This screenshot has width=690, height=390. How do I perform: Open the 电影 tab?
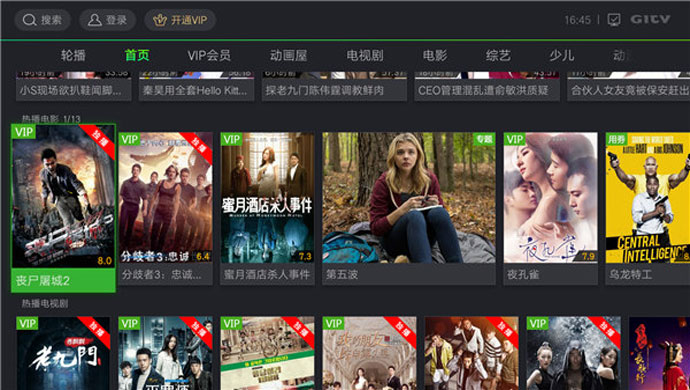pos(435,55)
